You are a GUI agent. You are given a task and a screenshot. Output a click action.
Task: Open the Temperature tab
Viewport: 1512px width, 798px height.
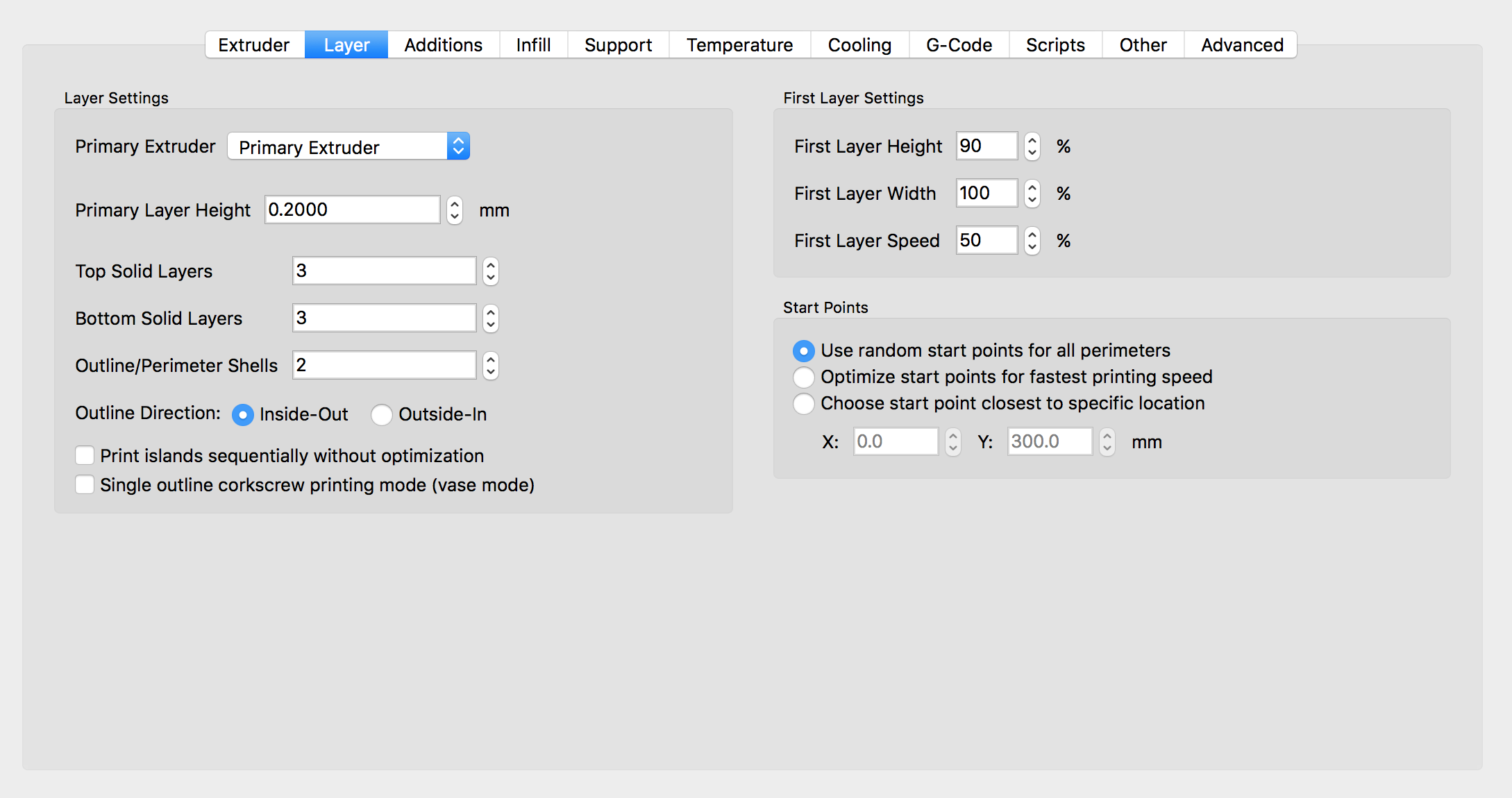739,45
